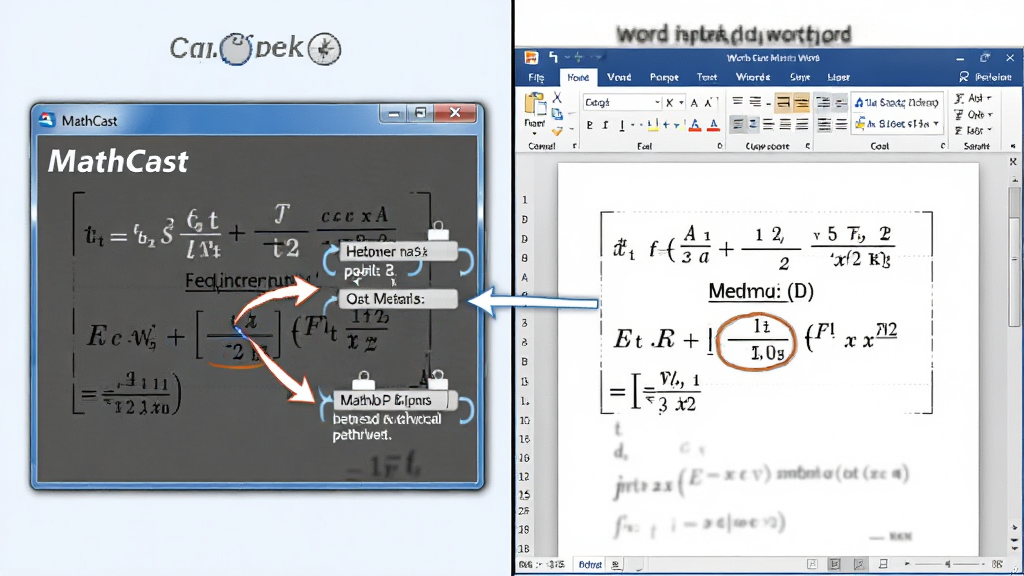Click the bullets list icon

(737, 101)
